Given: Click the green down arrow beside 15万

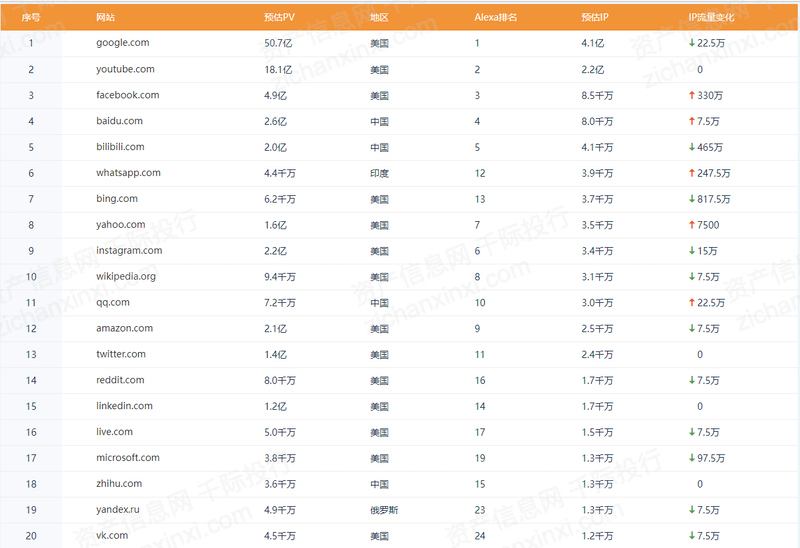Looking at the screenshot, I should tap(691, 251).
